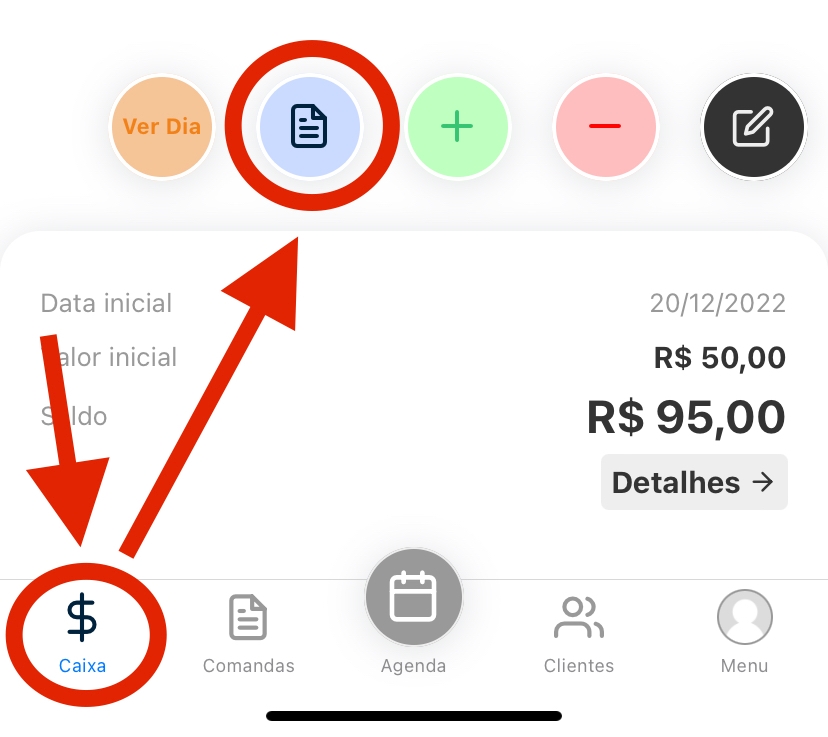Switch to the Clientes tab label

pyautogui.click(x=579, y=666)
